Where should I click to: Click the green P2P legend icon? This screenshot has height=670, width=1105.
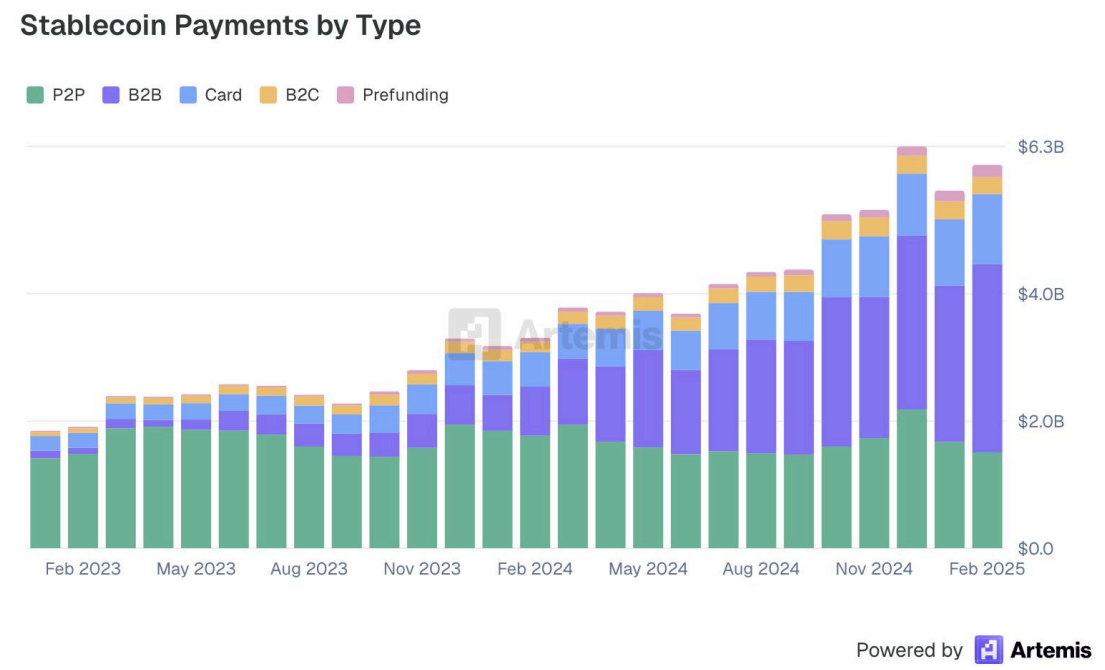click(x=34, y=95)
